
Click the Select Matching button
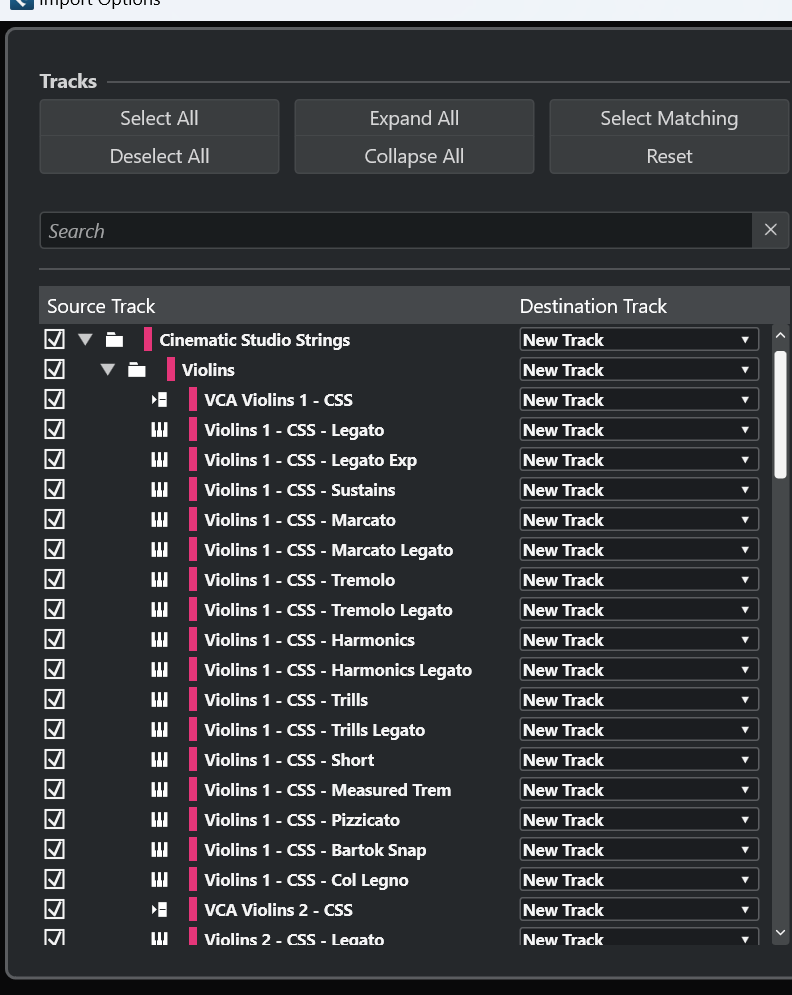tap(670, 118)
